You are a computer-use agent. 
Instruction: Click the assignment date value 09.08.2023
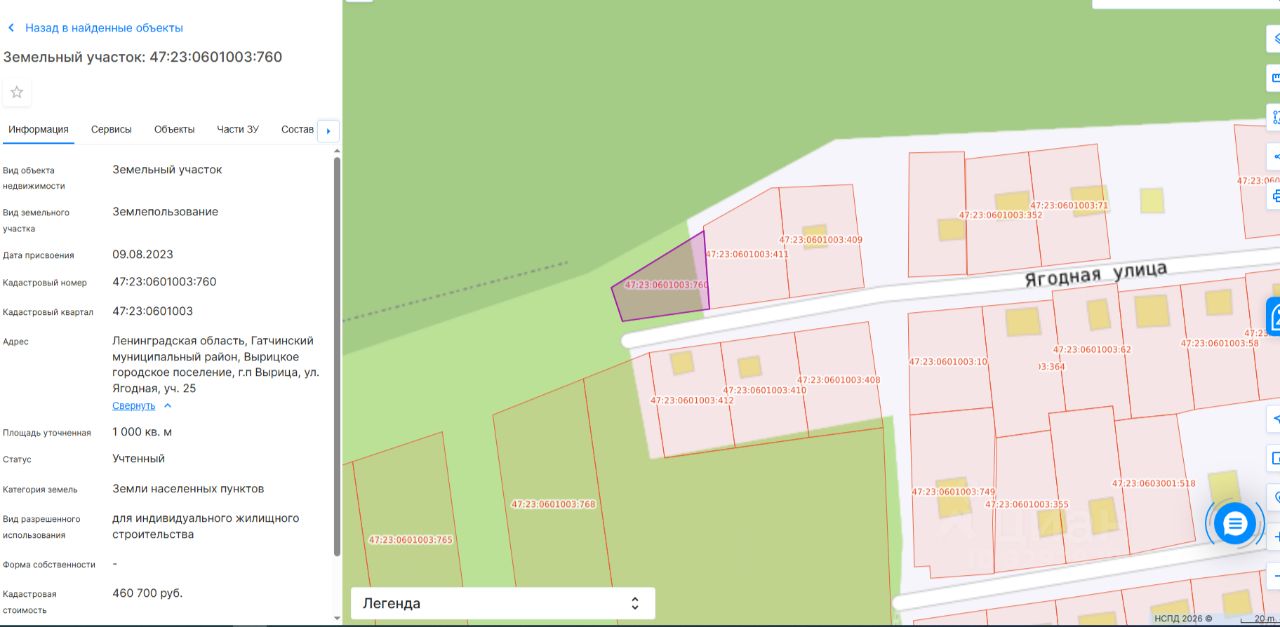(x=143, y=255)
